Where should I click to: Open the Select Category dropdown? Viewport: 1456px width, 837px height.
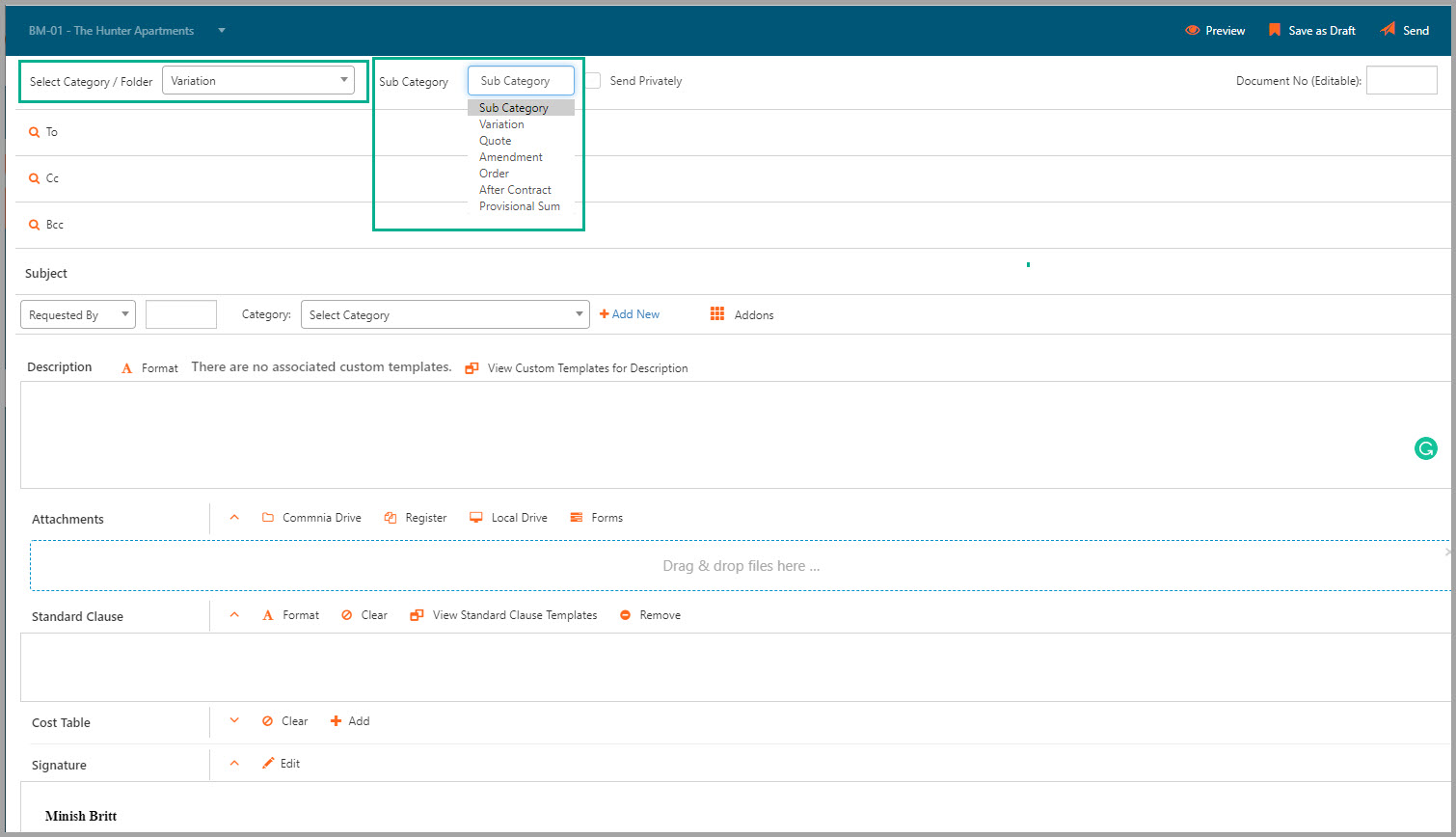[445, 314]
